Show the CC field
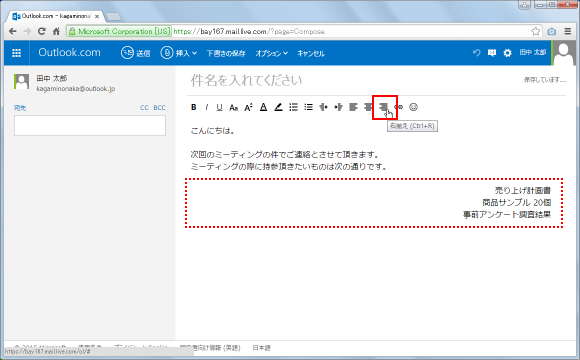This screenshot has width=580, height=360. (144, 108)
